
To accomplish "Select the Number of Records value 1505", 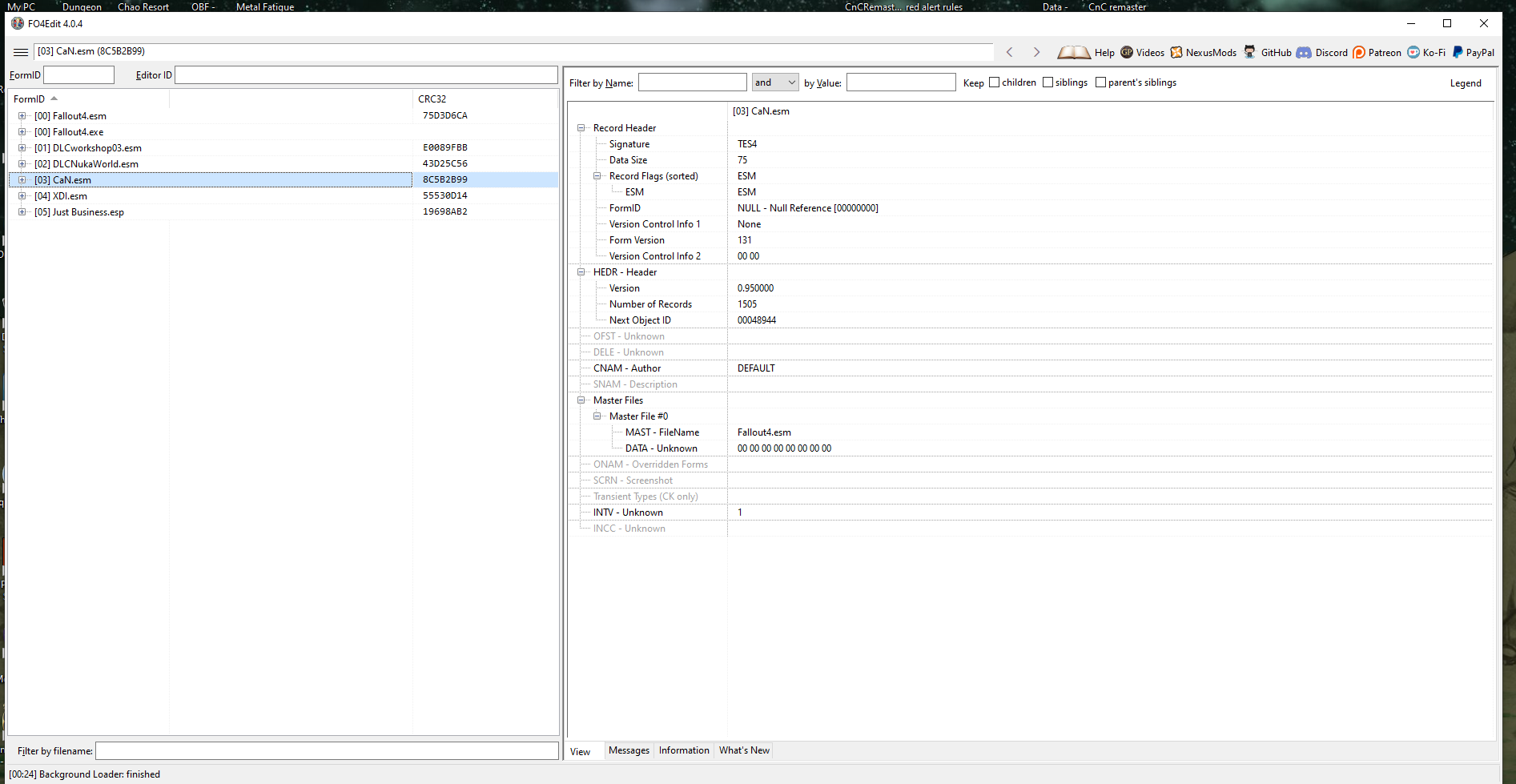I will coord(747,304).
